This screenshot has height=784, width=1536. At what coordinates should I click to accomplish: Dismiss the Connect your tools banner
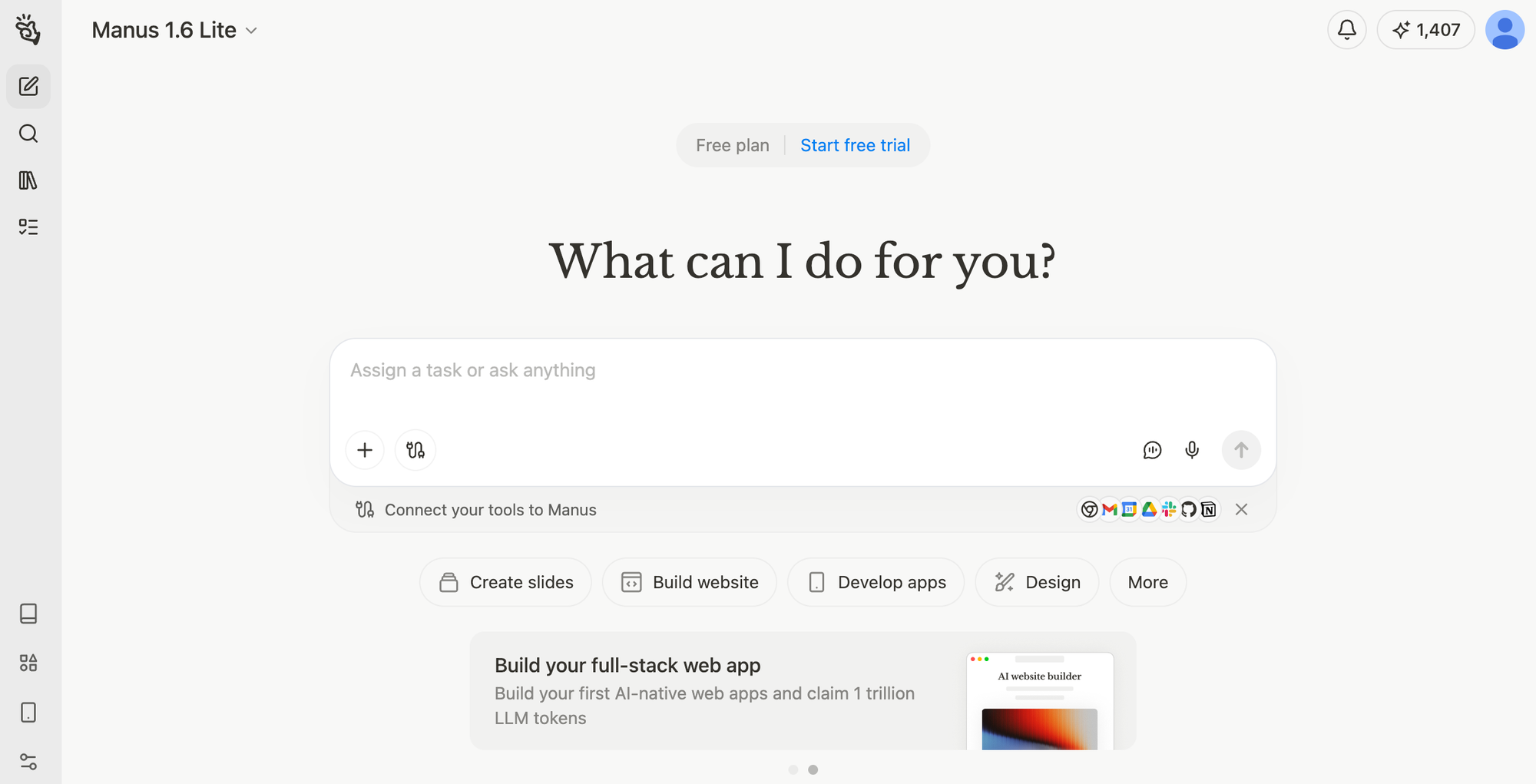1241,510
